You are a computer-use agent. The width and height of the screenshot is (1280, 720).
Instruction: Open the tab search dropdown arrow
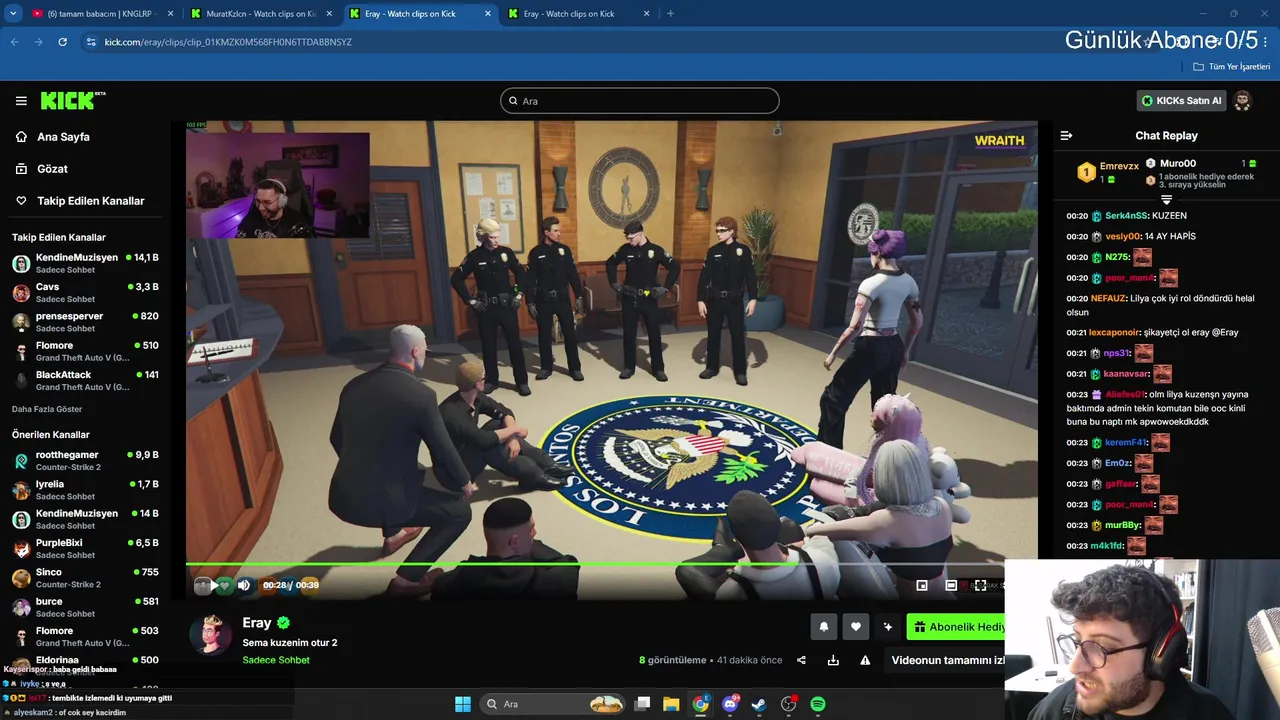coord(13,14)
